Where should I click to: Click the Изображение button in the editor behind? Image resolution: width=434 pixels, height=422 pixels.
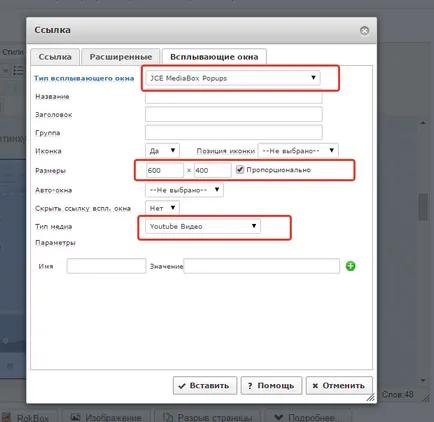pyautogui.click(x=106, y=417)
